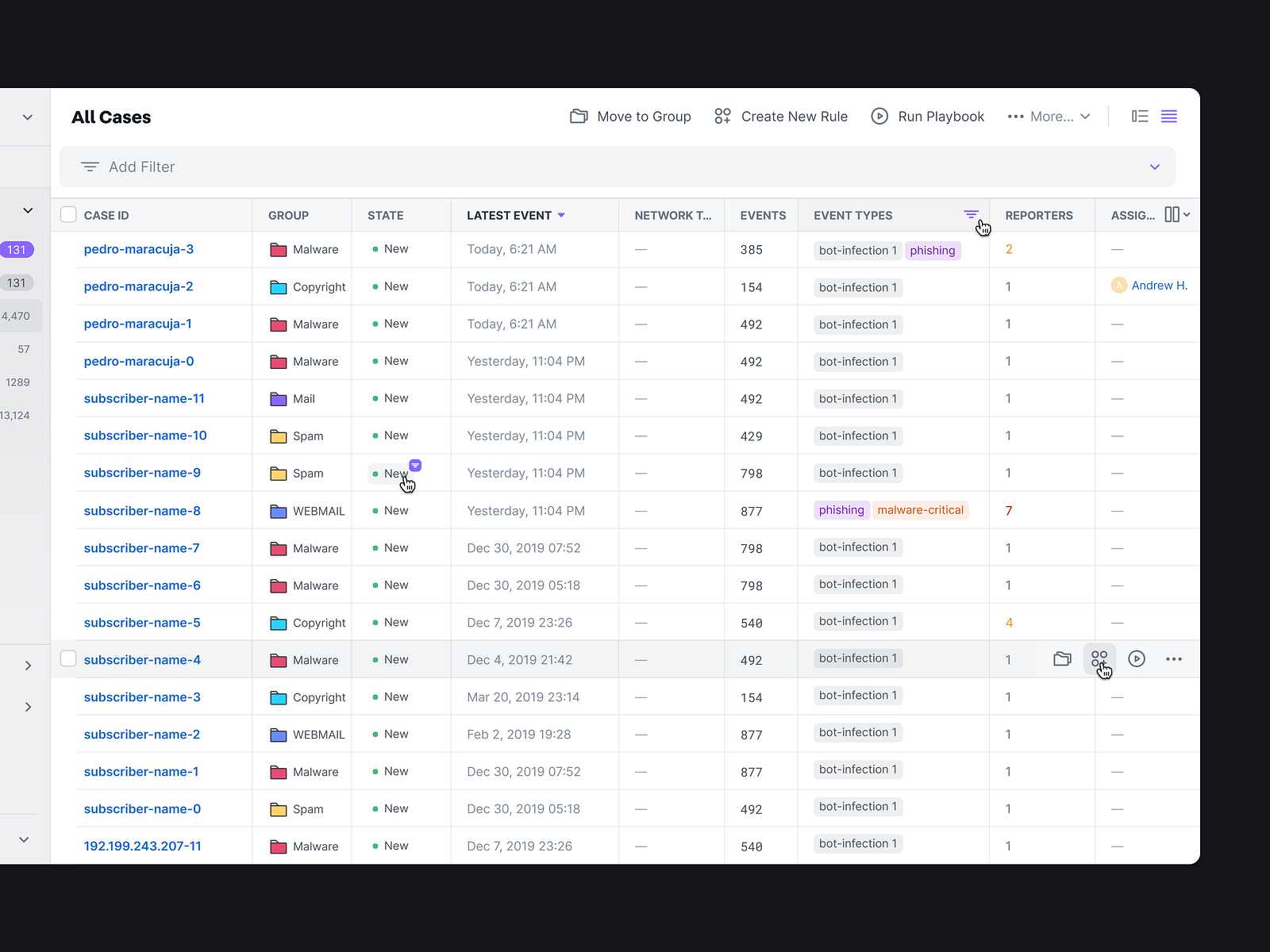Click the create rule icon on subscriber-name-4 row

[x=1099, y=658]
